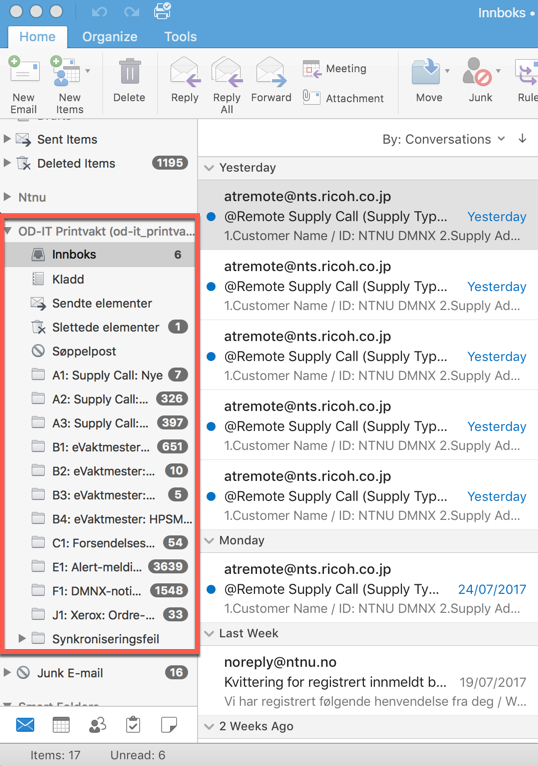Viewport: 538px width, 766px height.
Task: Open folder A1: Supply Call: Nye
Action: [x=100, y=375]
